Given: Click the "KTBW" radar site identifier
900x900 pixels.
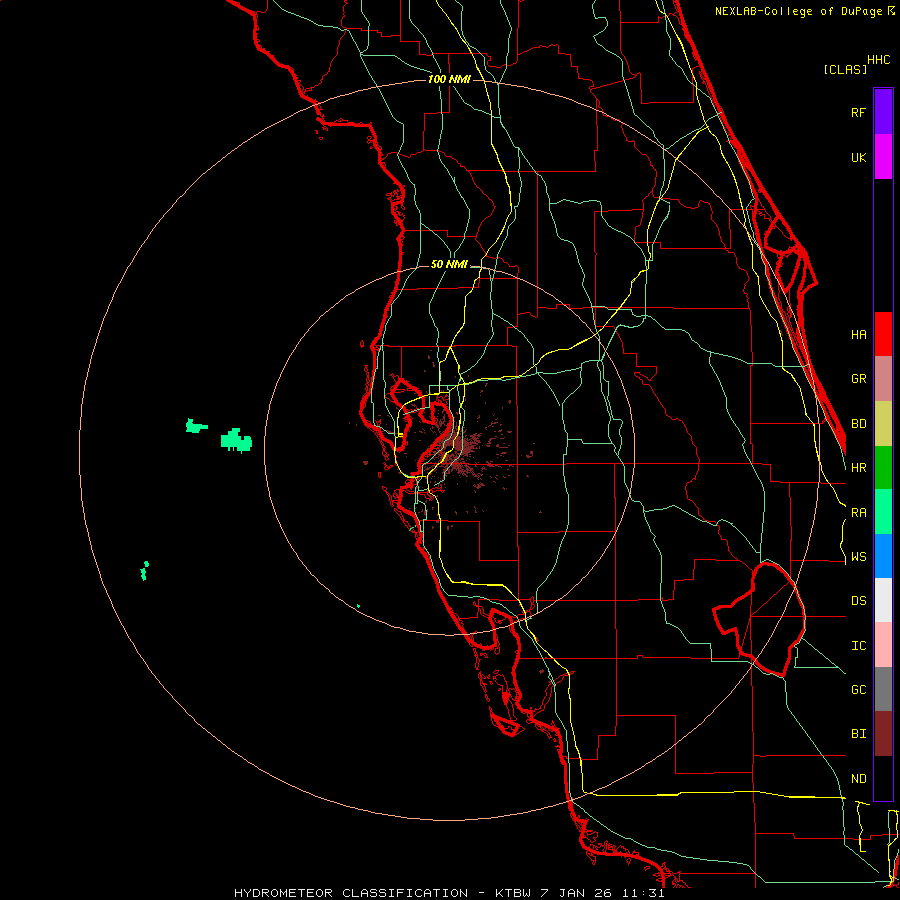Looking at the screenshot, I should [x=515, y=893].
